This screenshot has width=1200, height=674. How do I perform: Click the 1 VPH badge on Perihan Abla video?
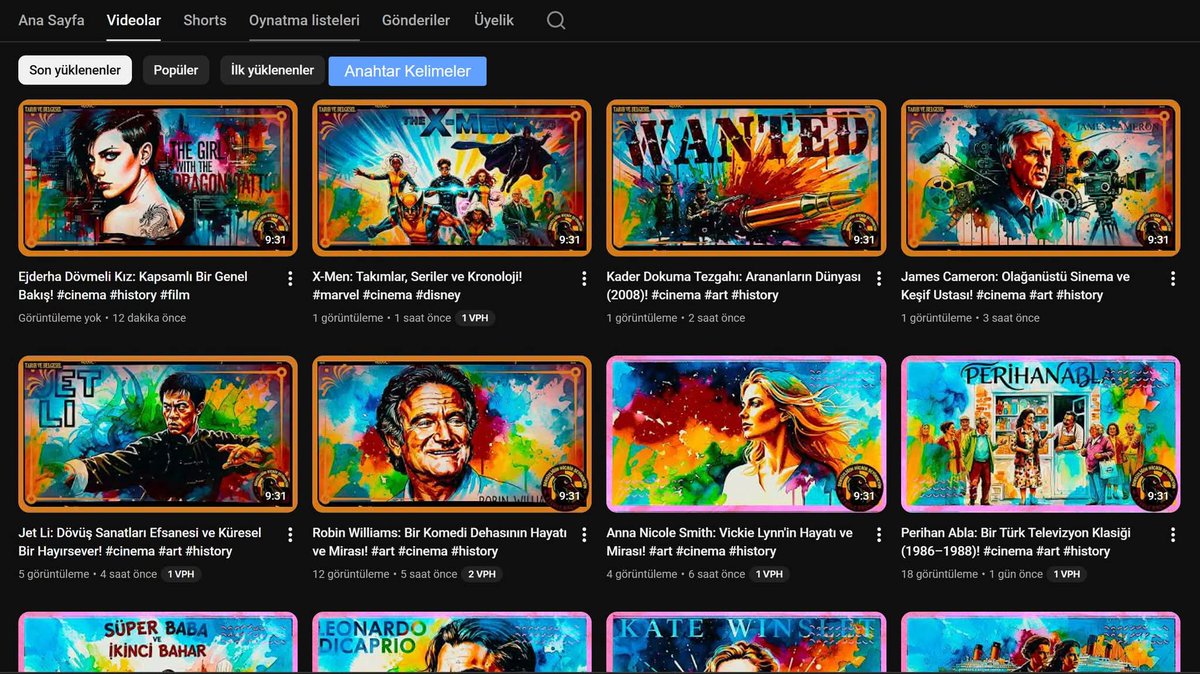click(1067, 574)
